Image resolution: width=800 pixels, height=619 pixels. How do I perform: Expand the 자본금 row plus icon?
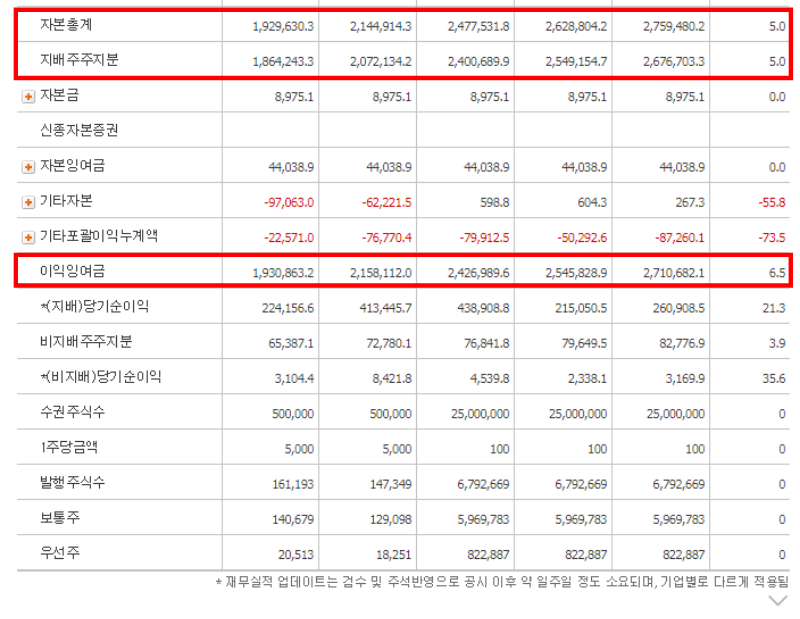pyautogui.click(x=28, y=97)
